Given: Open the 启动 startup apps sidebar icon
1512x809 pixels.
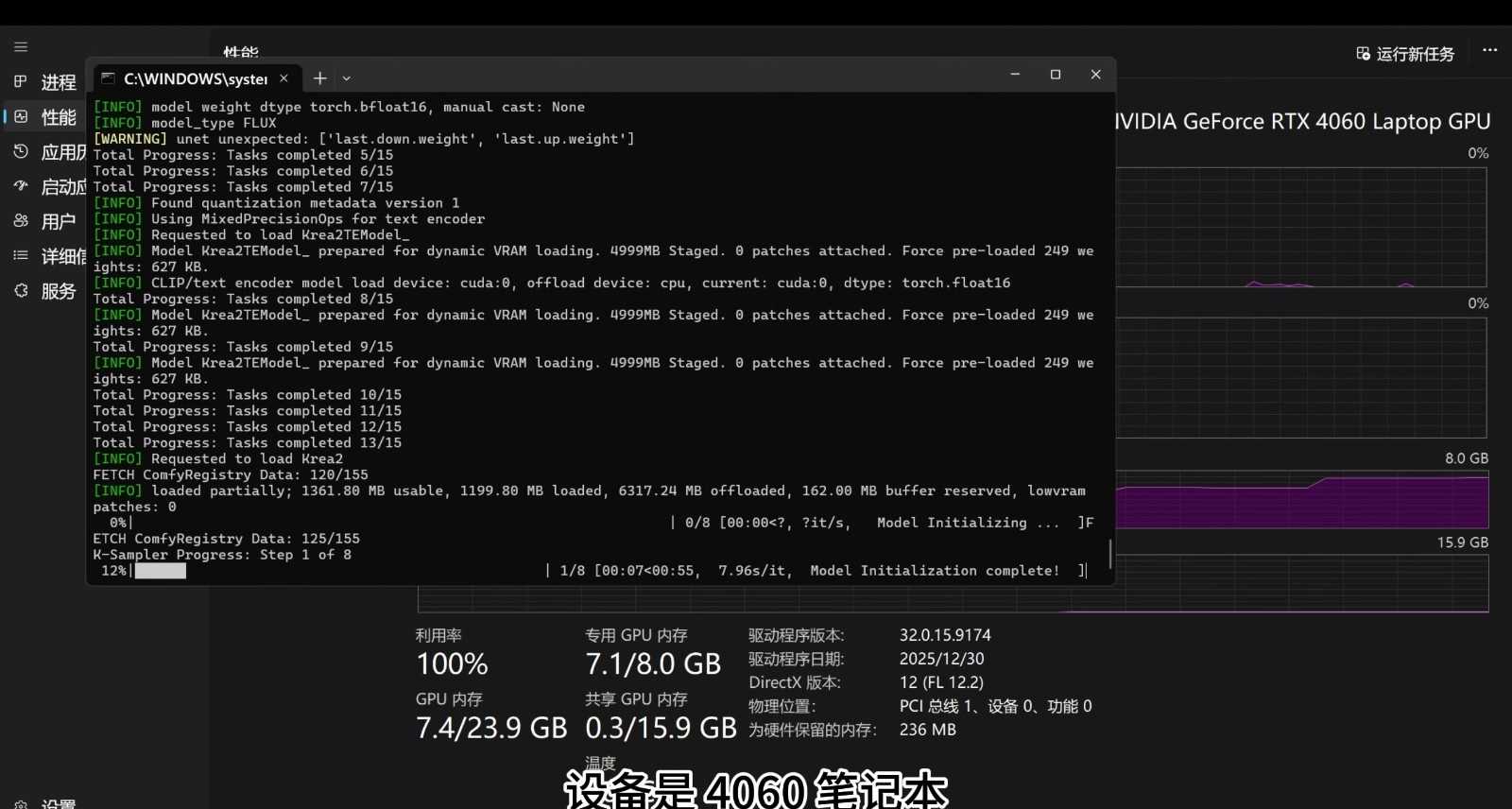Looking at the screenshot, I should pos(21,186).
